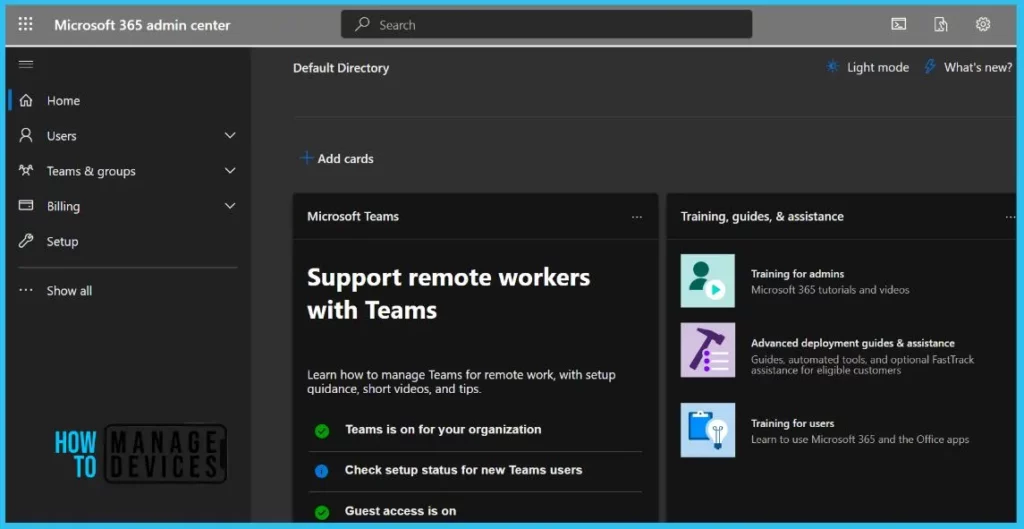The image size is (1024, 529).
Task: Click blue info icon for setup status
Action: tap(321, 471)
